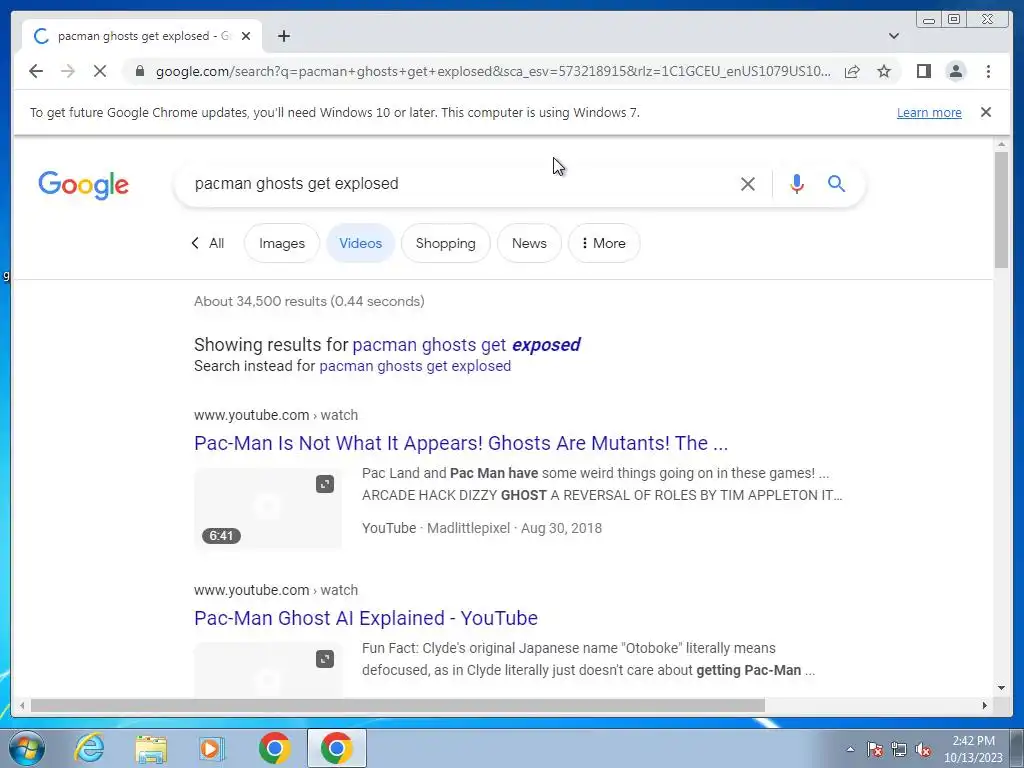Switch to the Shopping tab
Screen dimensions: 1024x768
click(445, 243)
